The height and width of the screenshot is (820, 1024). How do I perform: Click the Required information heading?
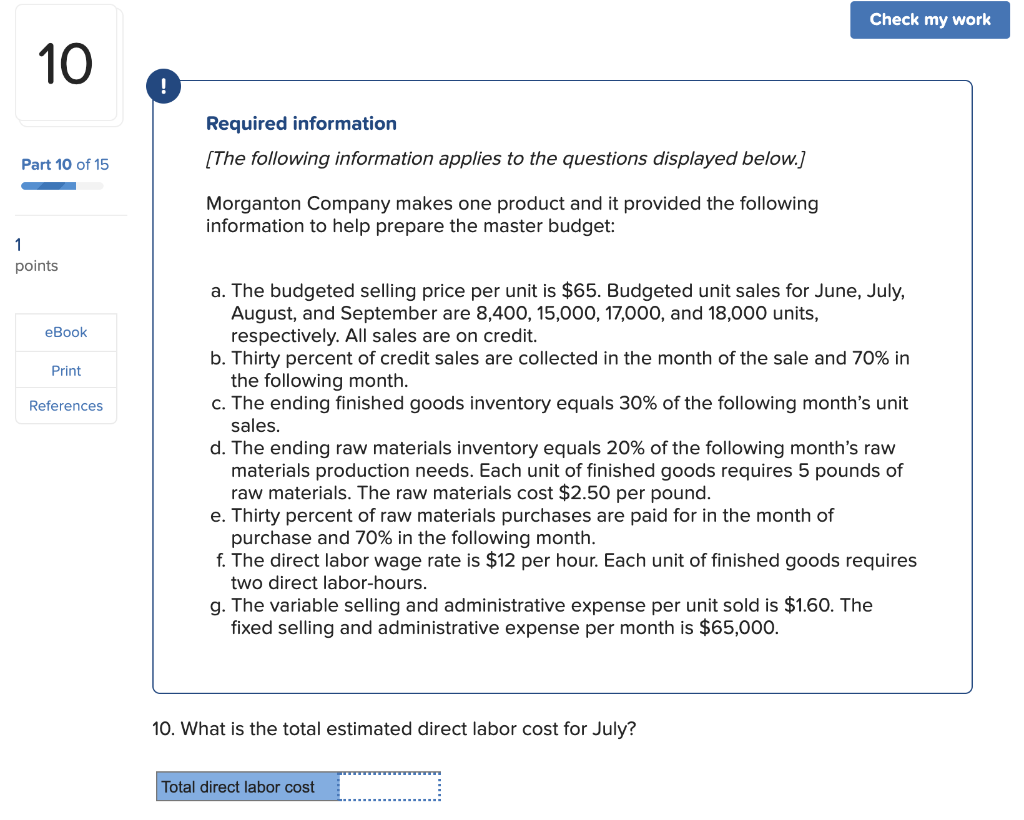point(301,123)
